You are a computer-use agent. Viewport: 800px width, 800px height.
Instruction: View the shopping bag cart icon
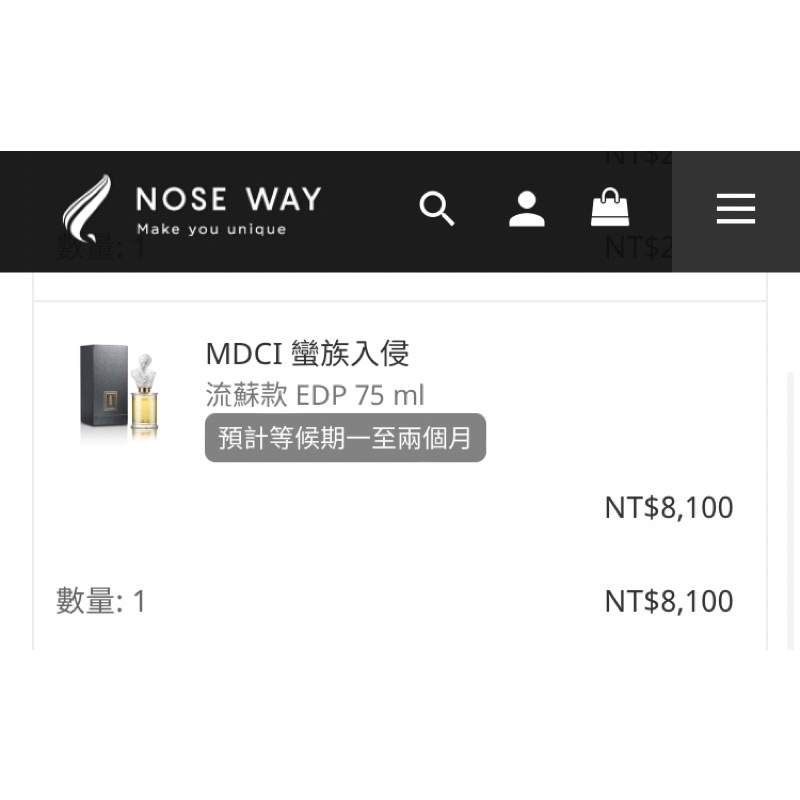coord(610,207)
